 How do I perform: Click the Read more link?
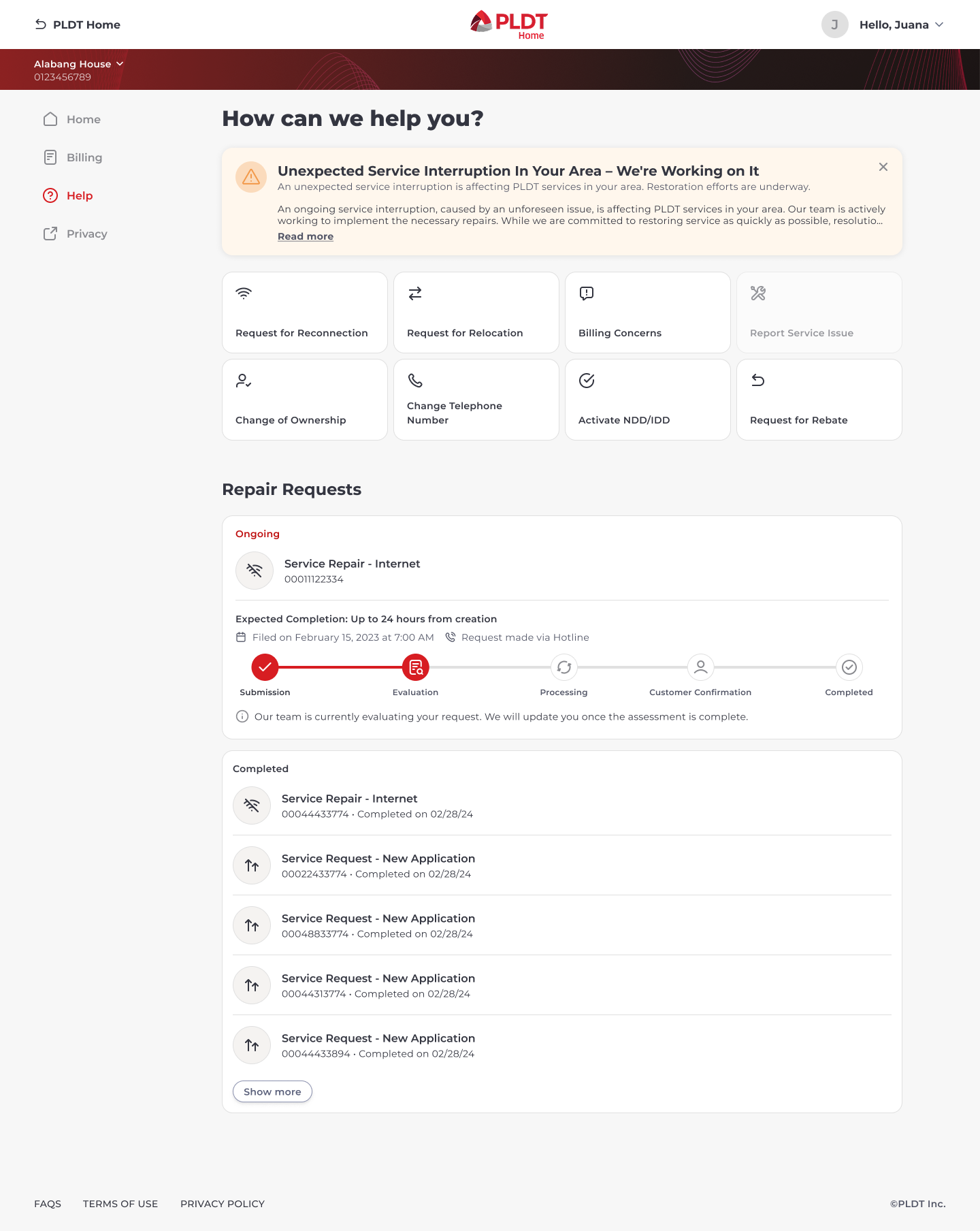(x=306, y=236)
